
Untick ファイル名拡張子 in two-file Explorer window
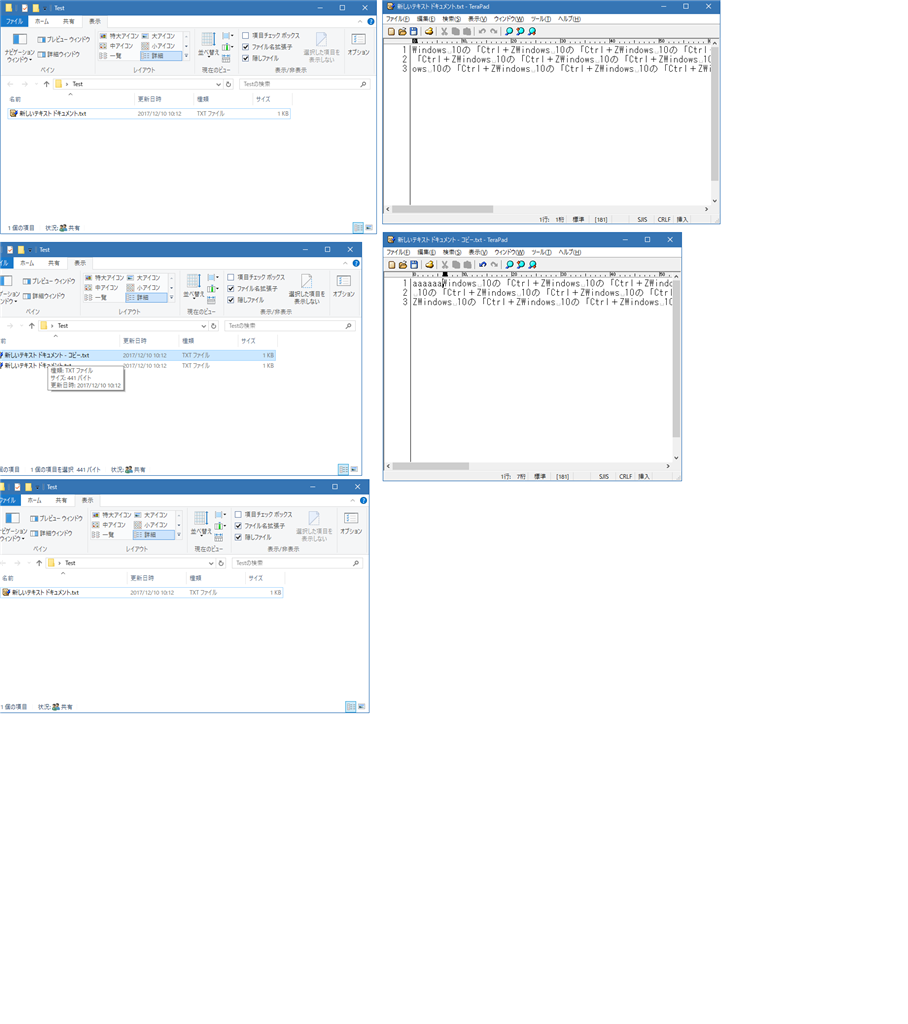231,289
